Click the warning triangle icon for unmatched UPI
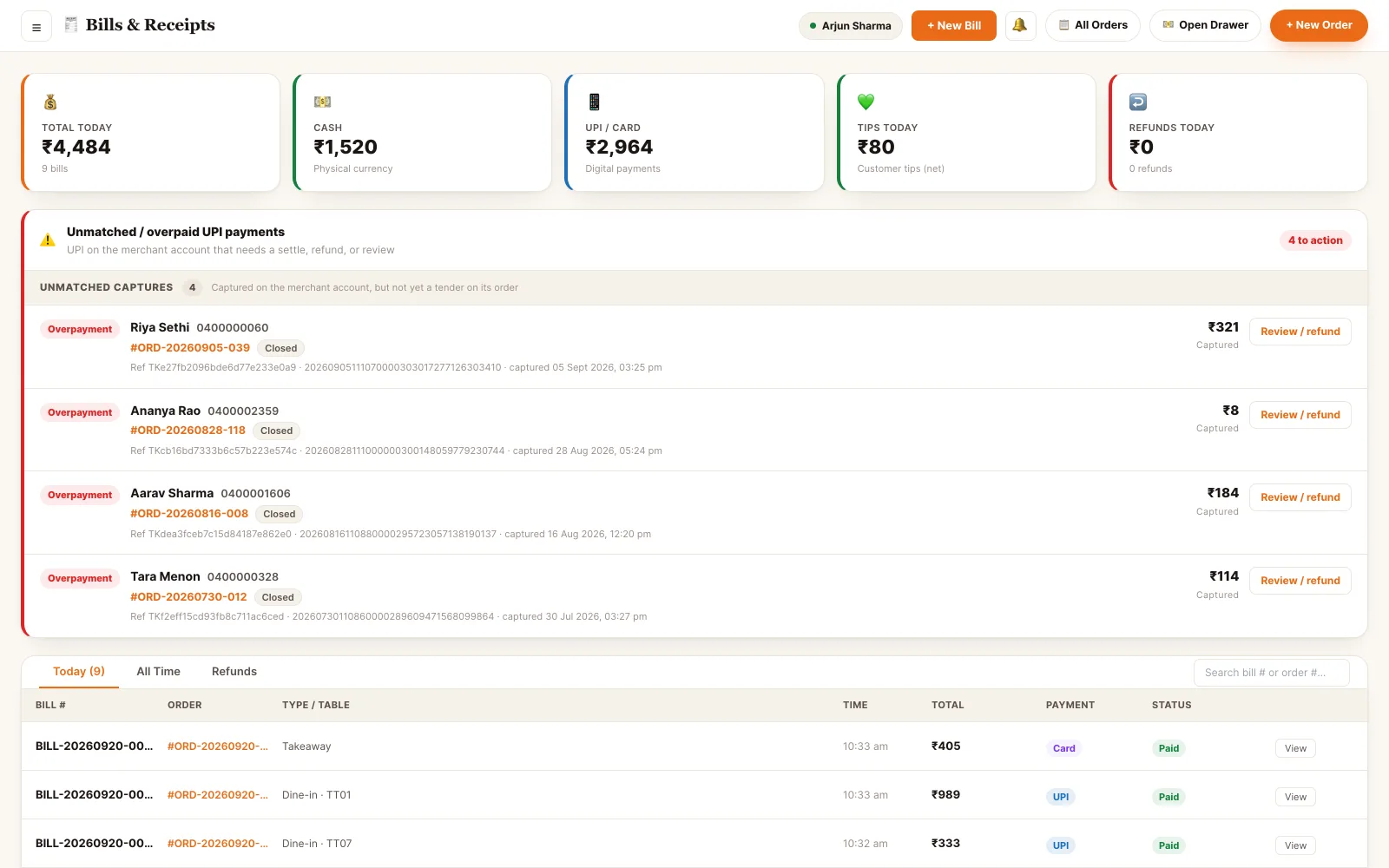Screen dimensions: 1389x868 tap(48, 240)
